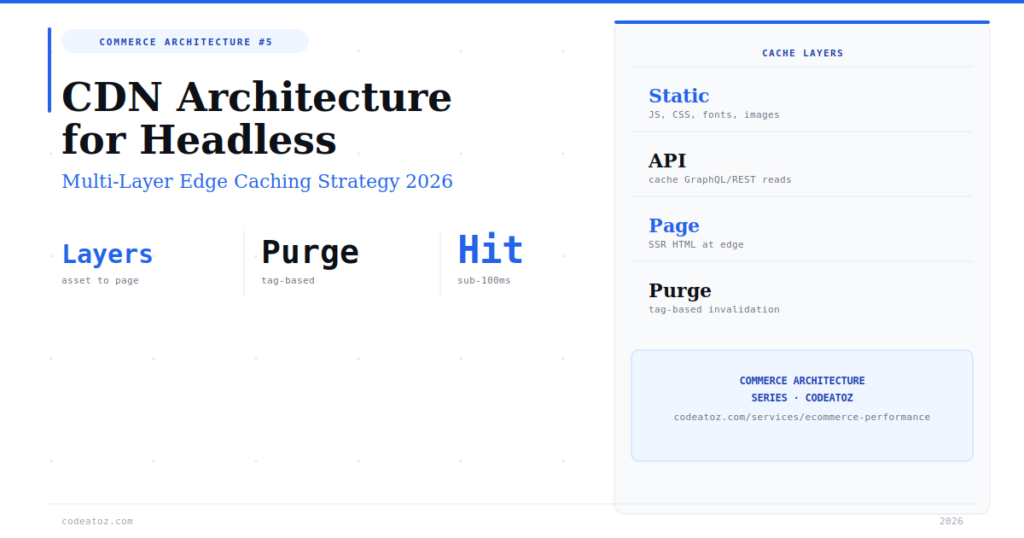
Task: Click the 'asset to page' caption
Action: point(100,280)
